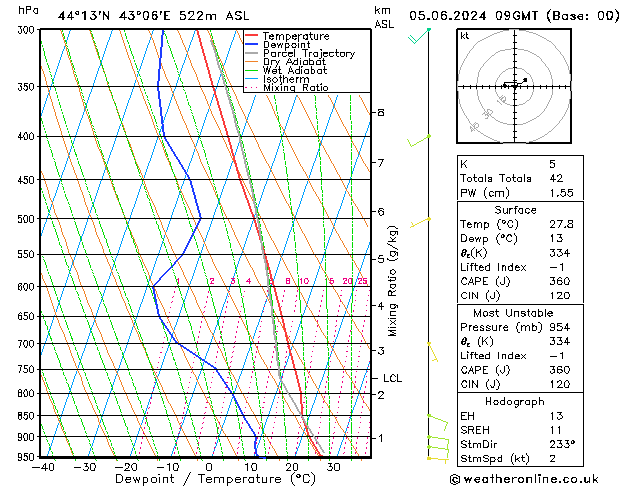Click the surface Temp value 27.8
Image resolution: width=629 pixels, height=486 pixels.
[561, 224]
